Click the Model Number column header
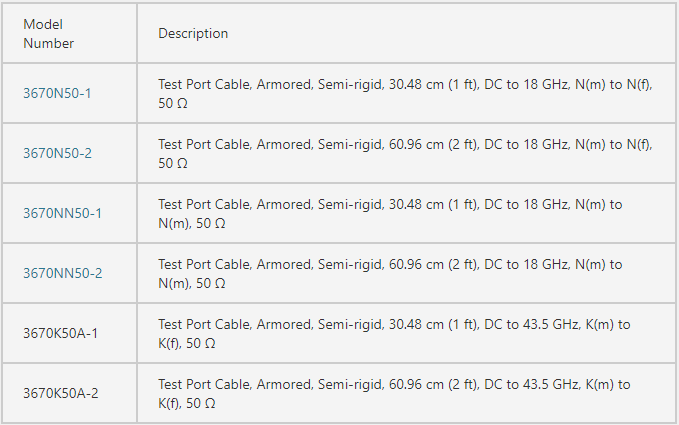The image size is (679, 425). (48, 33)
